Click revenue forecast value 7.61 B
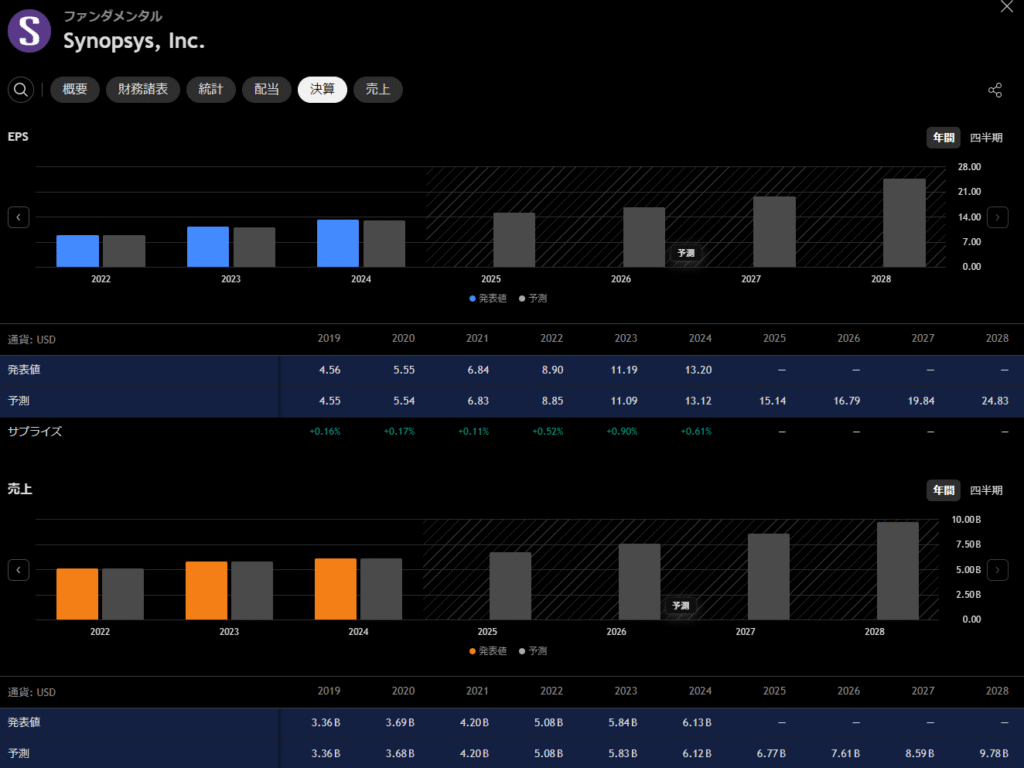The height and width of the screenshot is (768, 1024). click(845, 754)
